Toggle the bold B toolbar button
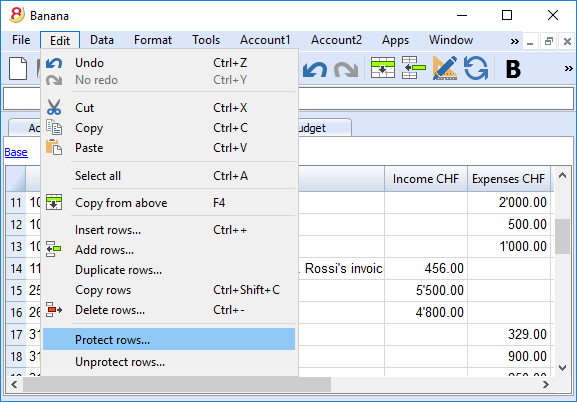 point(513,68)
